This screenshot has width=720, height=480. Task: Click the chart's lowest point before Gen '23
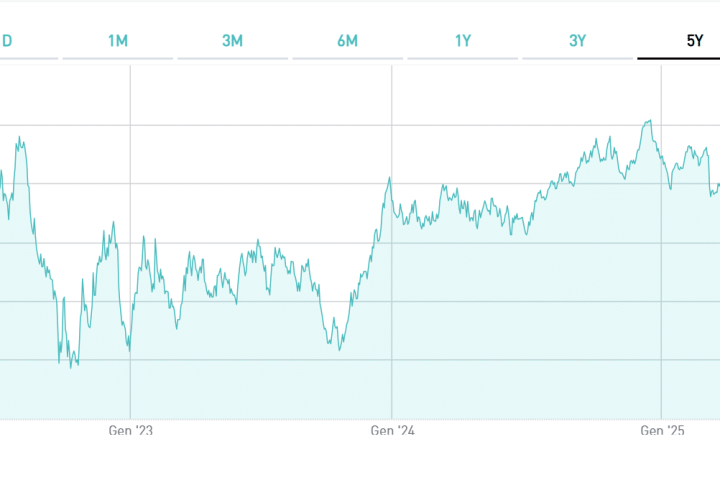71,366
